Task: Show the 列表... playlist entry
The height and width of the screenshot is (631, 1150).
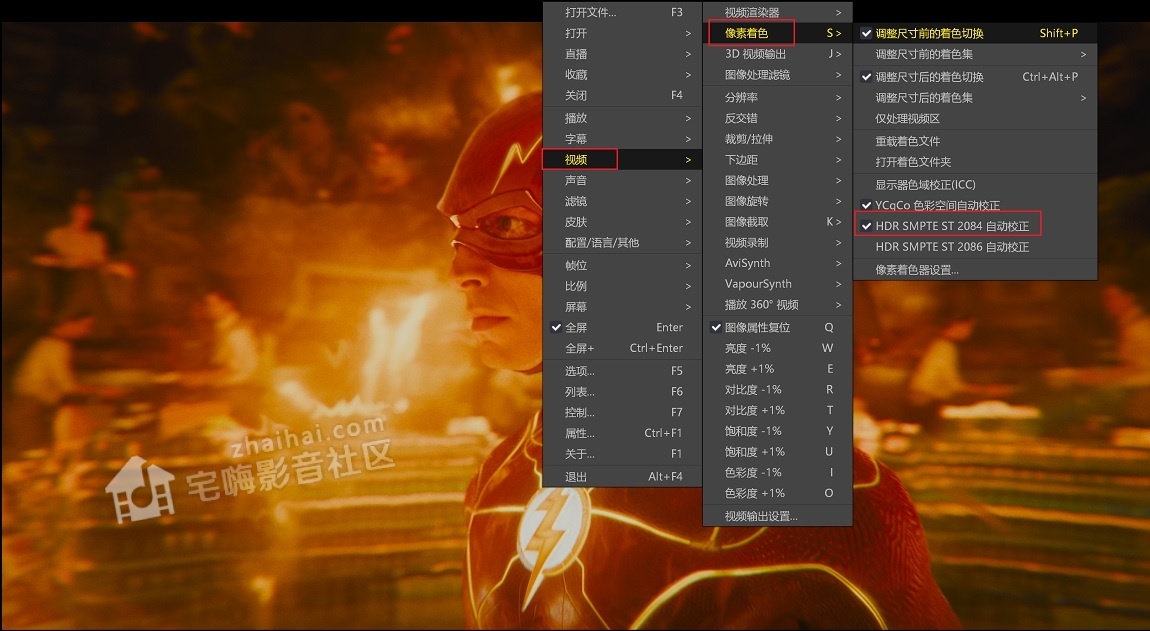Action: click(623, 391)
